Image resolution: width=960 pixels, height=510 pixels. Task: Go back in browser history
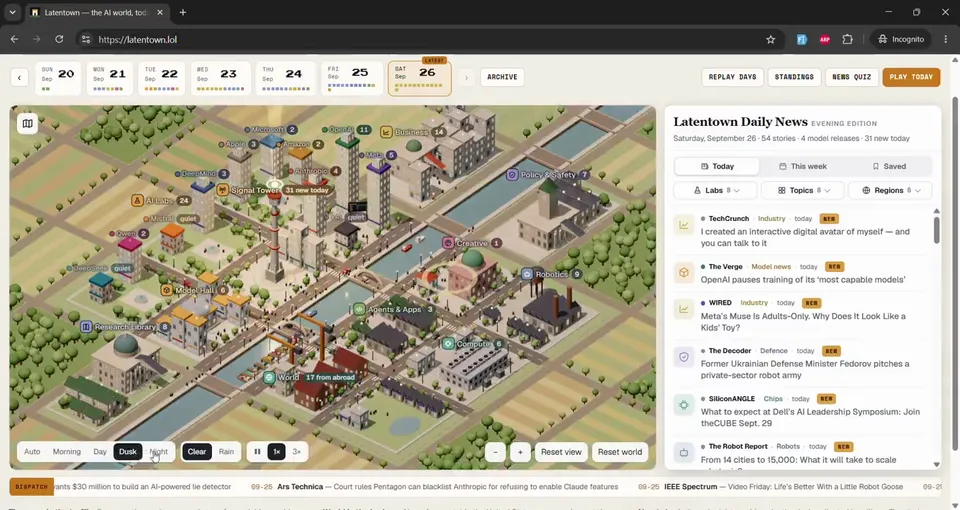pyautogui.click(x=14, y=39)
